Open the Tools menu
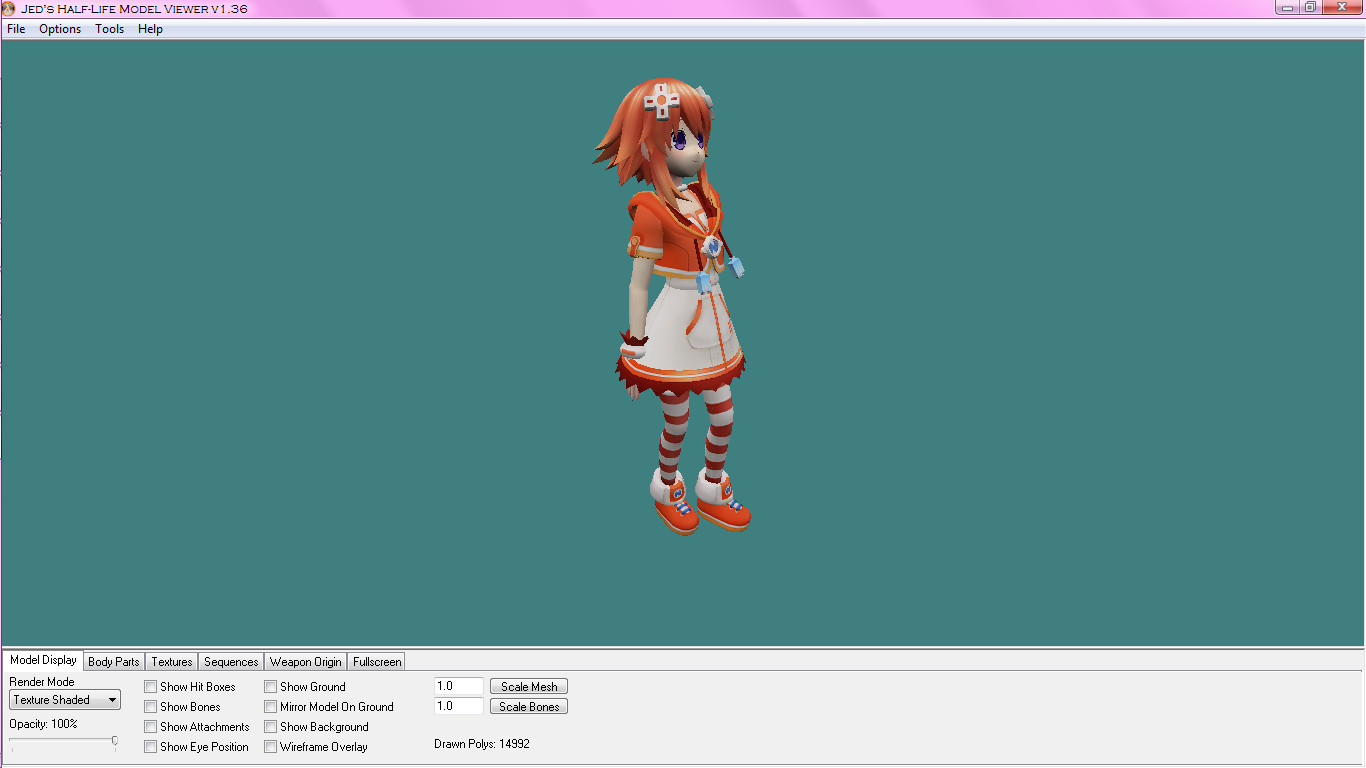 [x=109, y=29]
